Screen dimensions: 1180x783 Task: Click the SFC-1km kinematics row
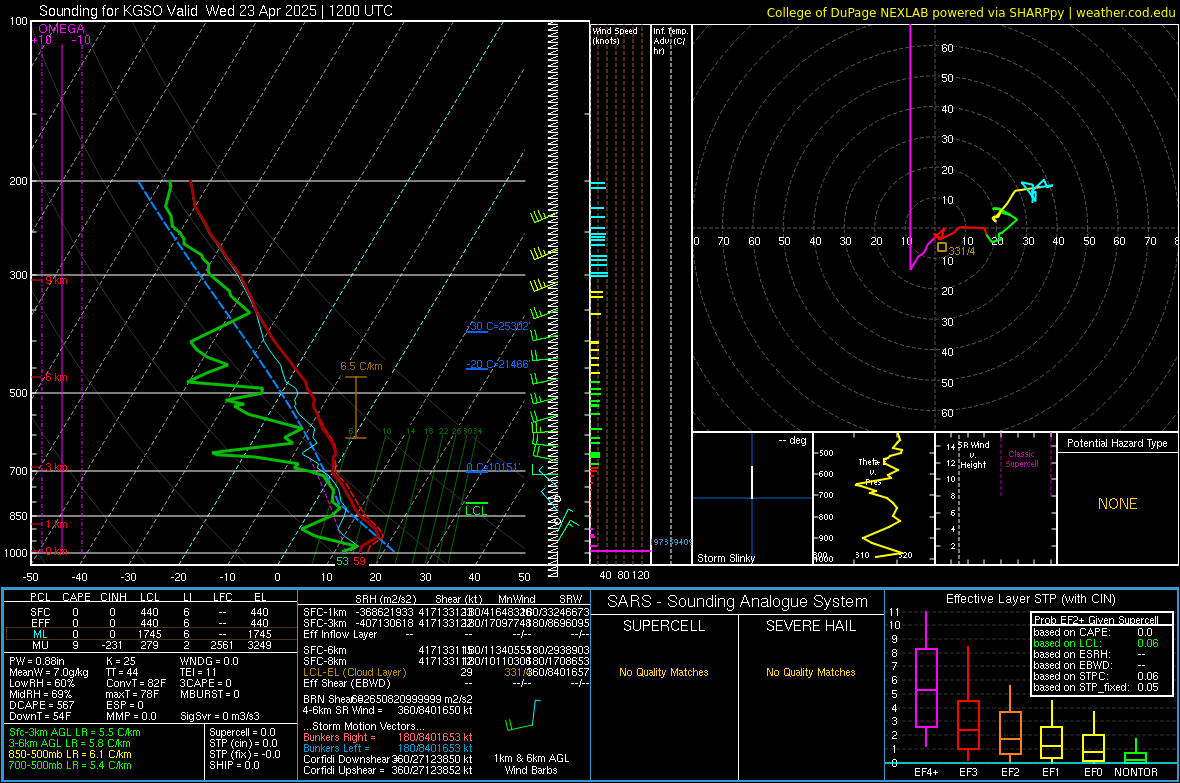click(x=446, y=612)
